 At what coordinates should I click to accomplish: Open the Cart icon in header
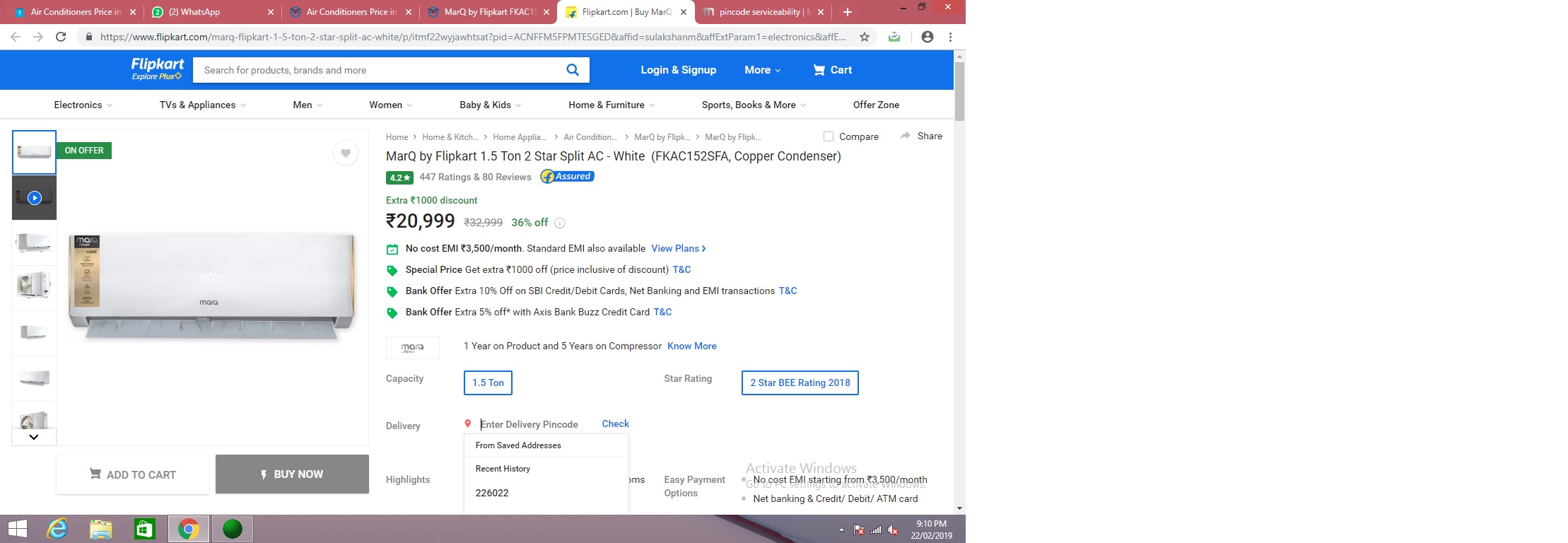pyautogui.click(x=819, y=70)
